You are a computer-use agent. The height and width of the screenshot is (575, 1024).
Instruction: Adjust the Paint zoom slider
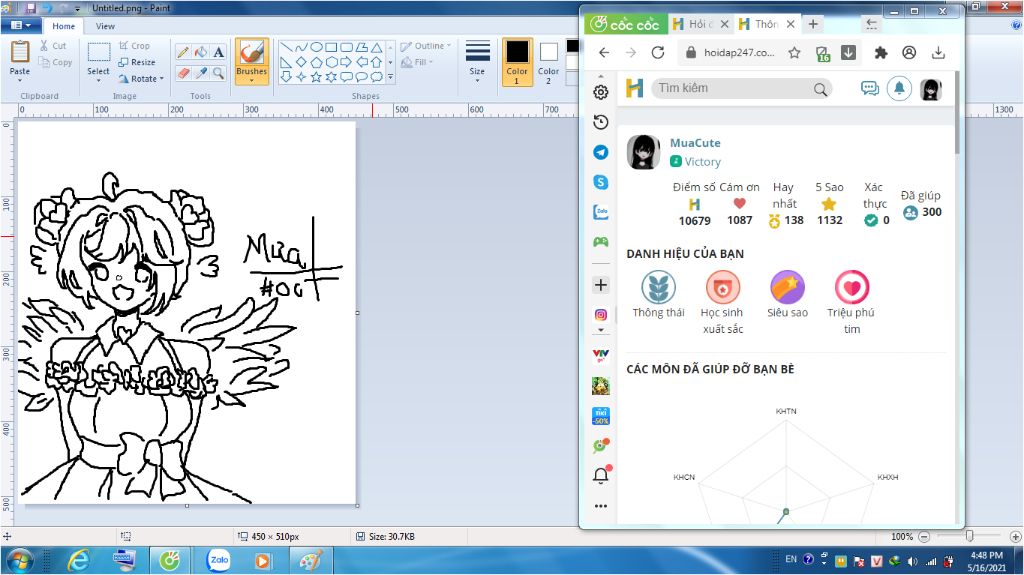click(970, 536)
